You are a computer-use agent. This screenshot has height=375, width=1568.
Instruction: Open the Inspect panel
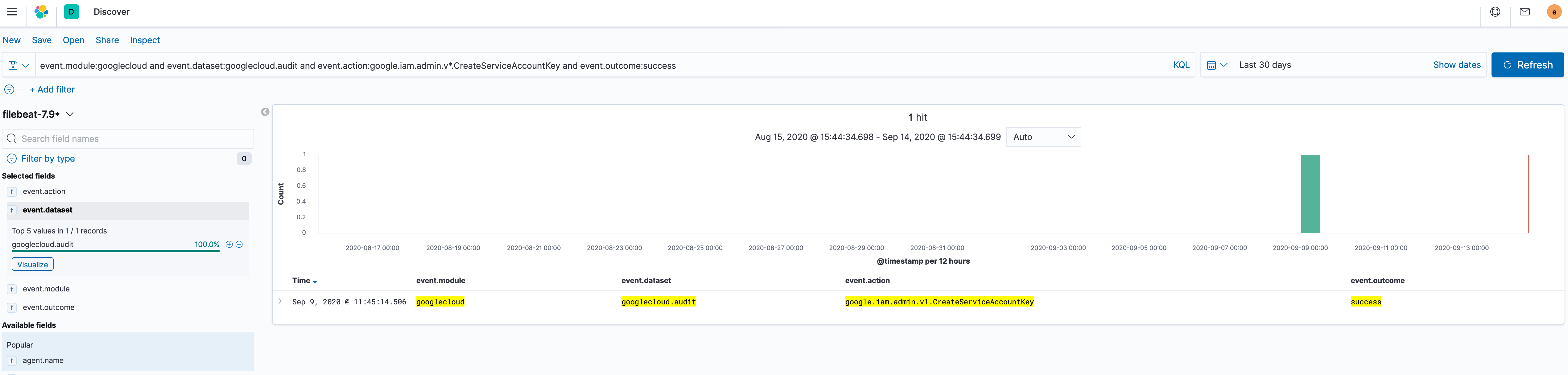tap(144, 40)
